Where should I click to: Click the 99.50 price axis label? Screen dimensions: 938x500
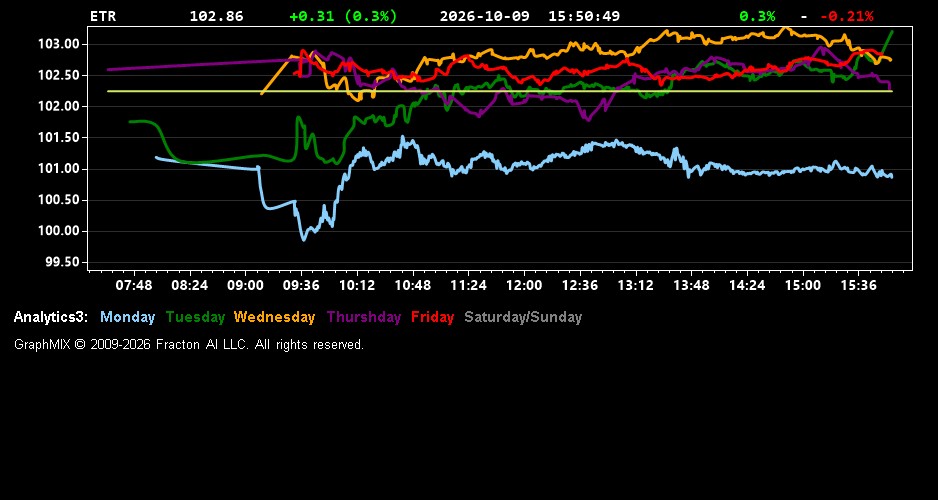[x=62, y=263]
